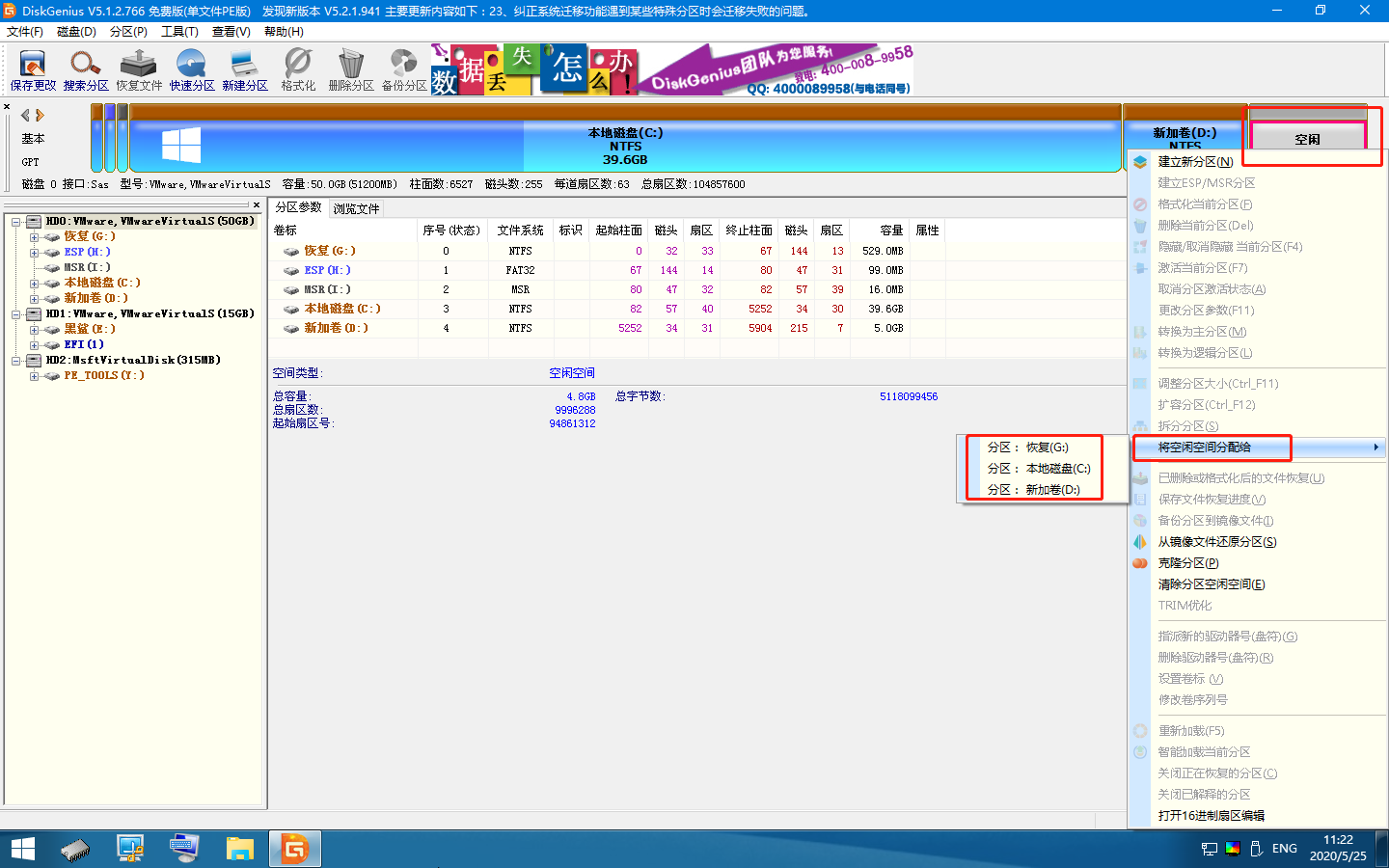The width and height of the screenshot is (1389, 868).
Task: Open File Explorer from the taskbar
Action: pyautogui.click(x=239, y=849)
